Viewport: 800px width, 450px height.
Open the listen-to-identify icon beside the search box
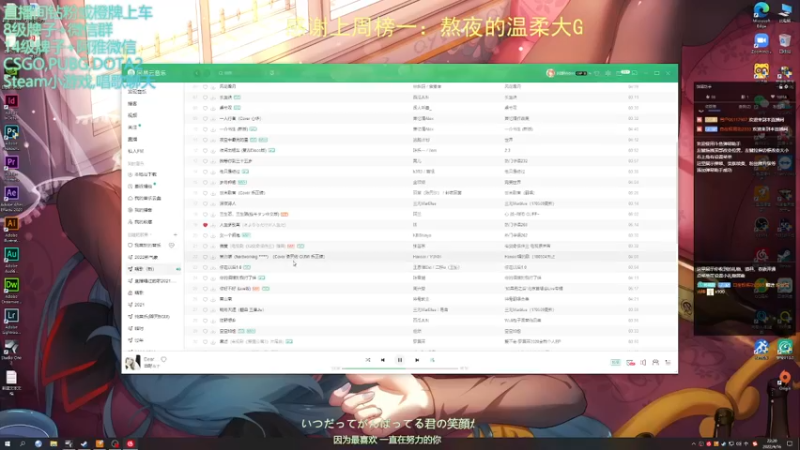(272, 73)
